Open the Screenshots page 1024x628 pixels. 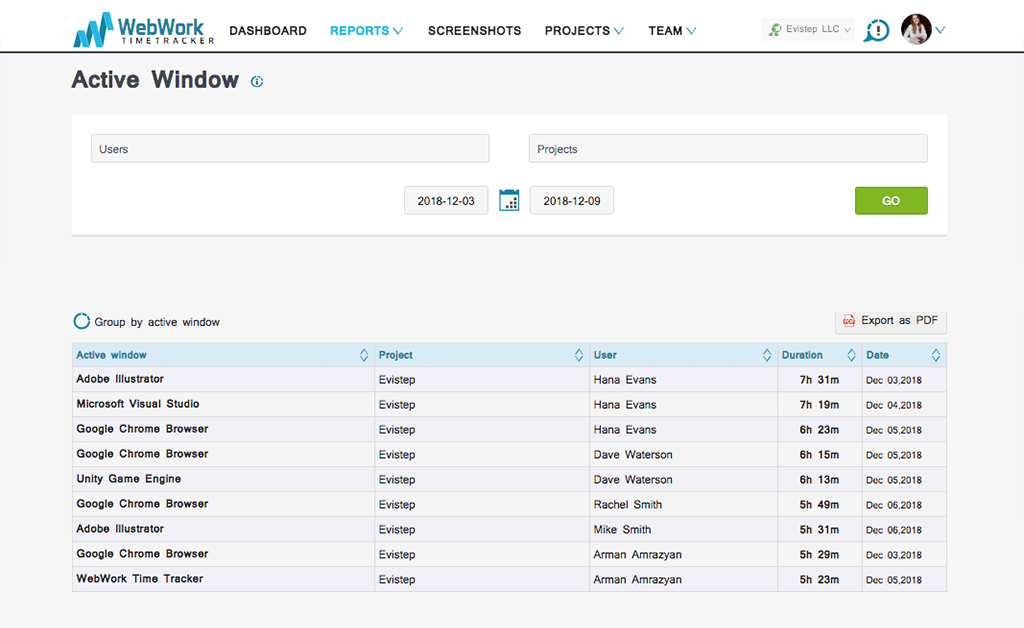(474, 31)
